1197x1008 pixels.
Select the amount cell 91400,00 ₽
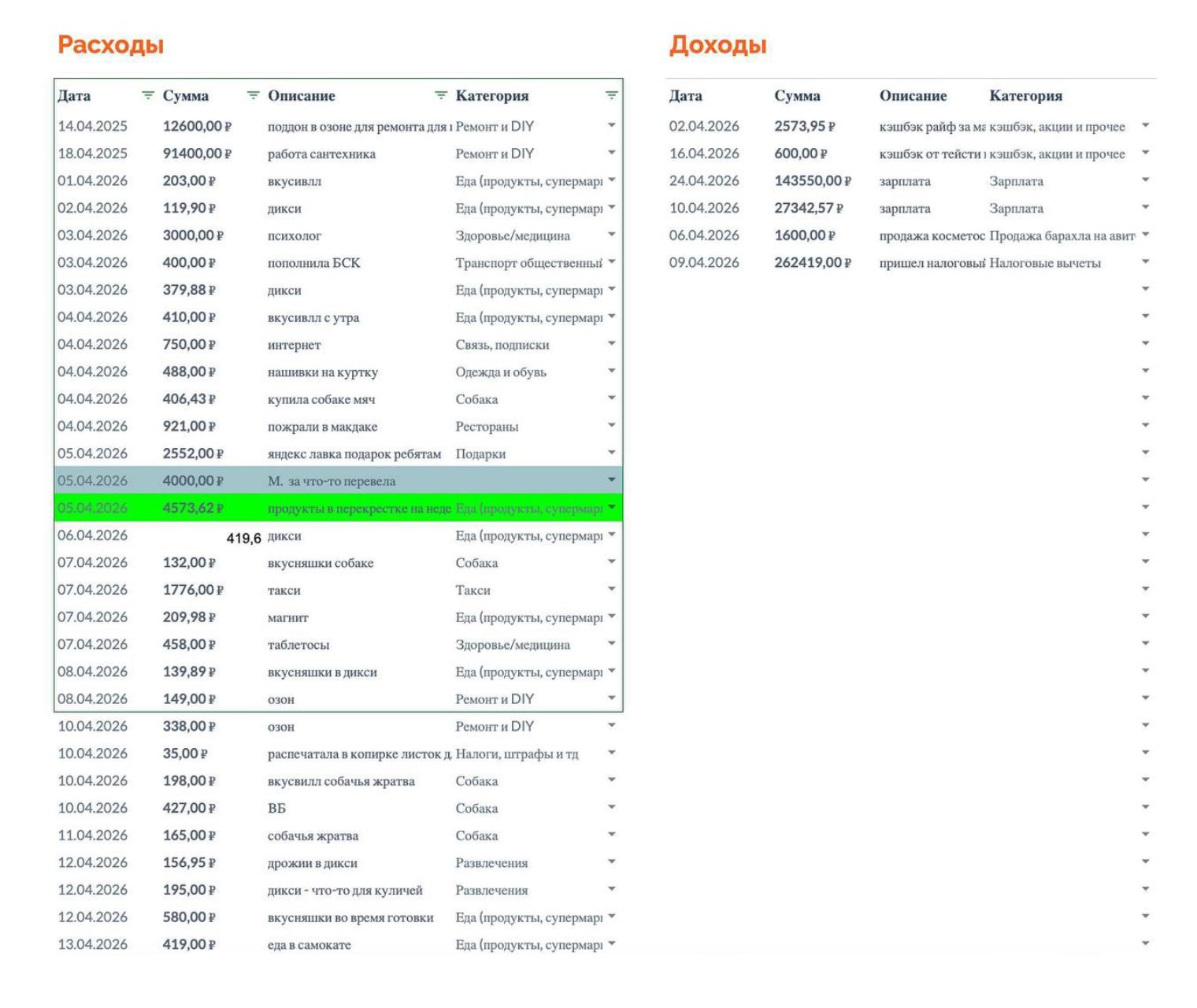[x=197, y=154]
